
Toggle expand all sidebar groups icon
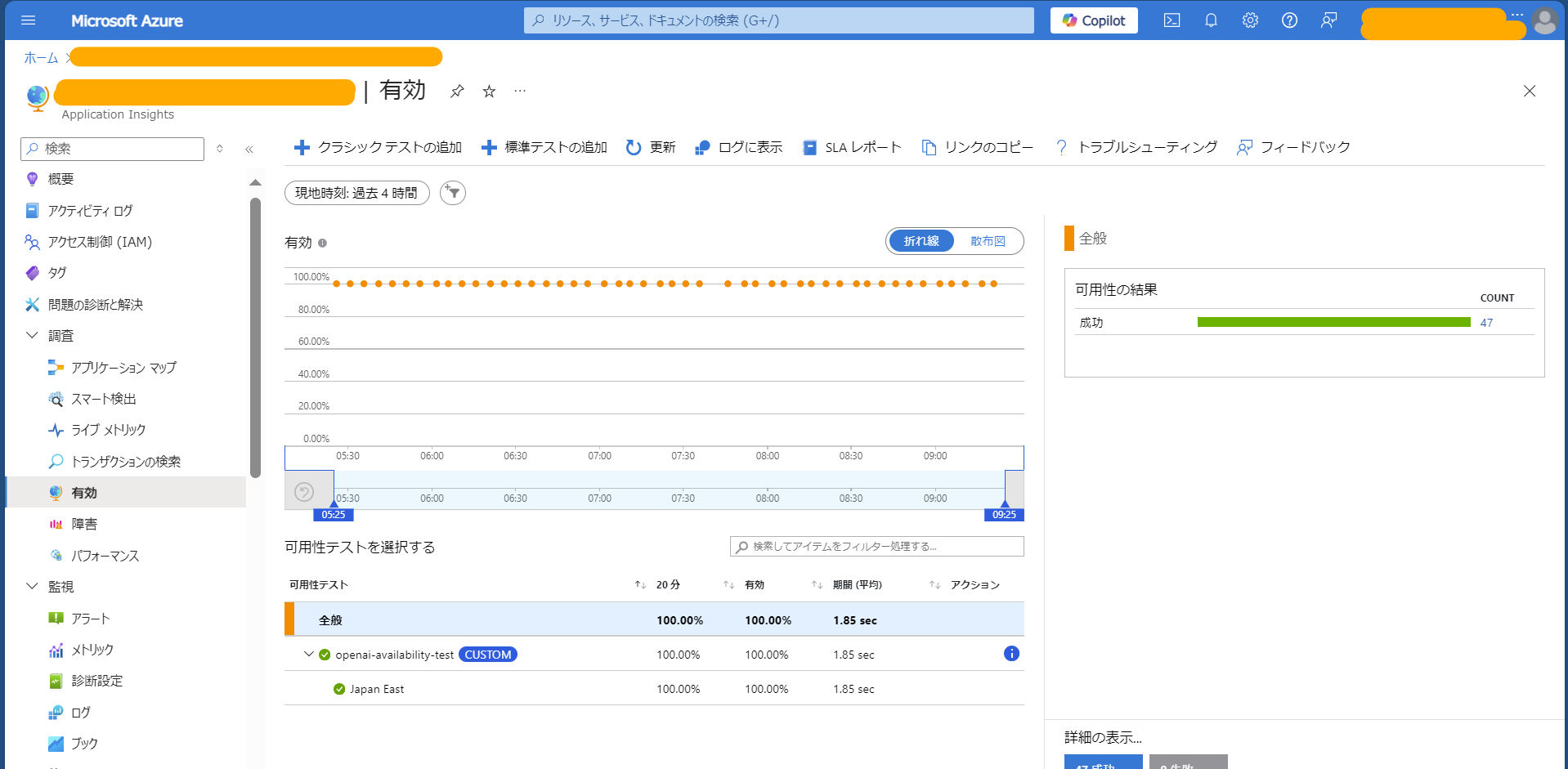click(x=220, y=149)
